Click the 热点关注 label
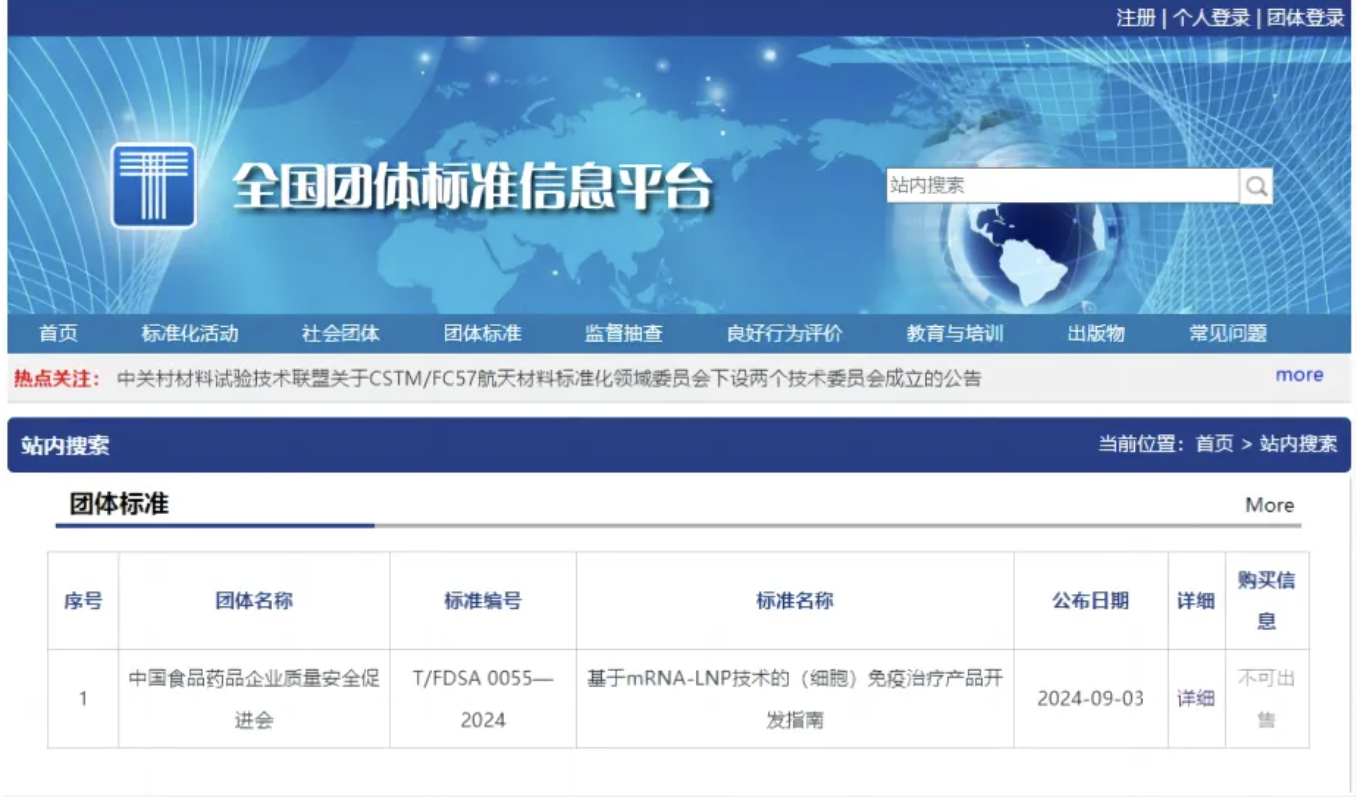The width and height of the screenshot is (1356, 800). (x=57, y=378)
